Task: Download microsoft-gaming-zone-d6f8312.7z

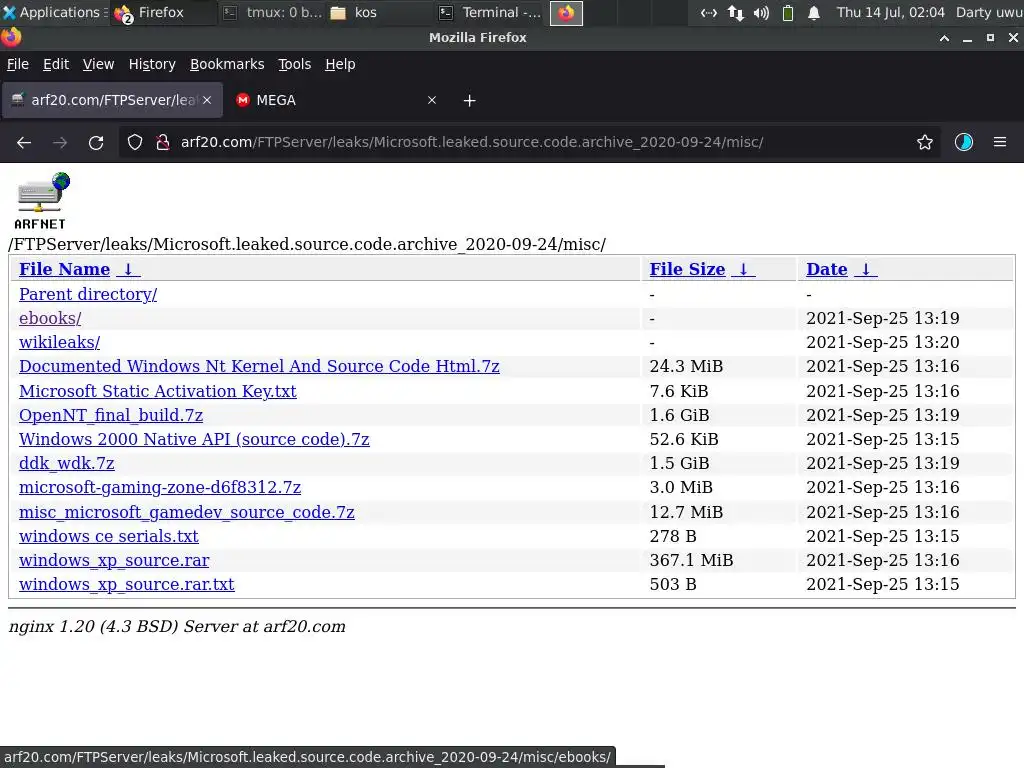Action: (160, 487)
